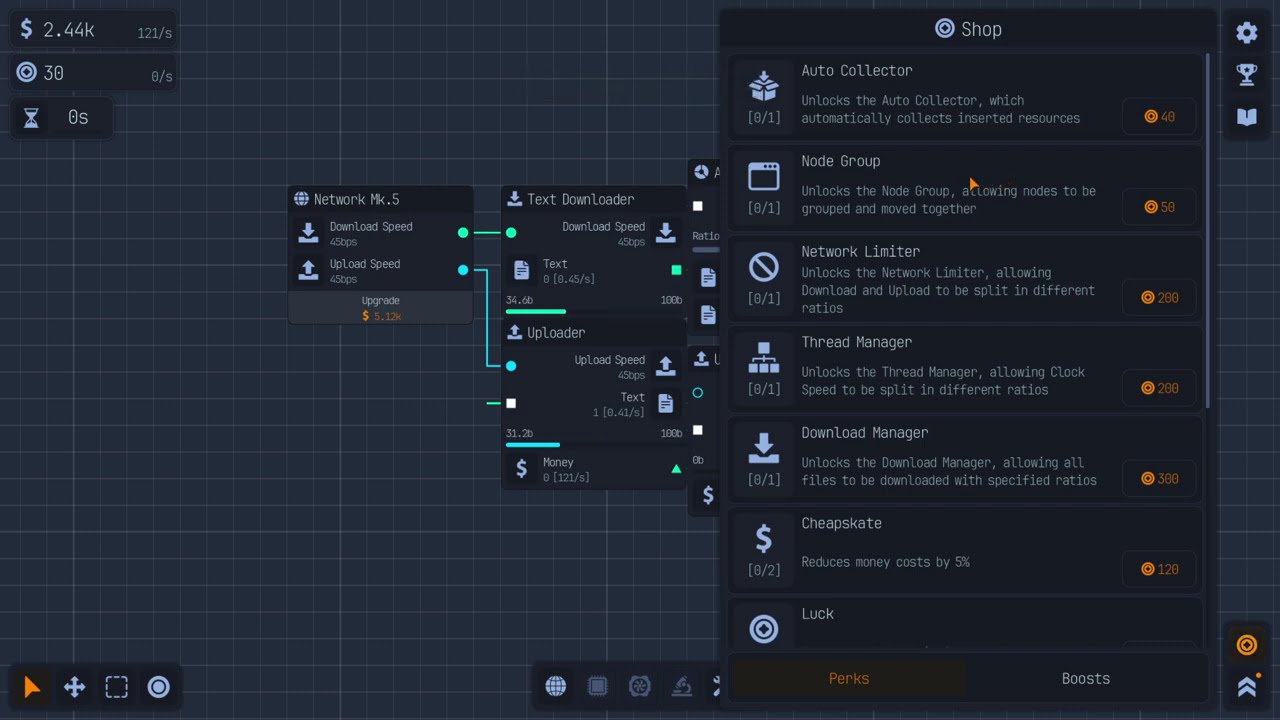Click the Uploader progress bar

(x=594, y=445)
